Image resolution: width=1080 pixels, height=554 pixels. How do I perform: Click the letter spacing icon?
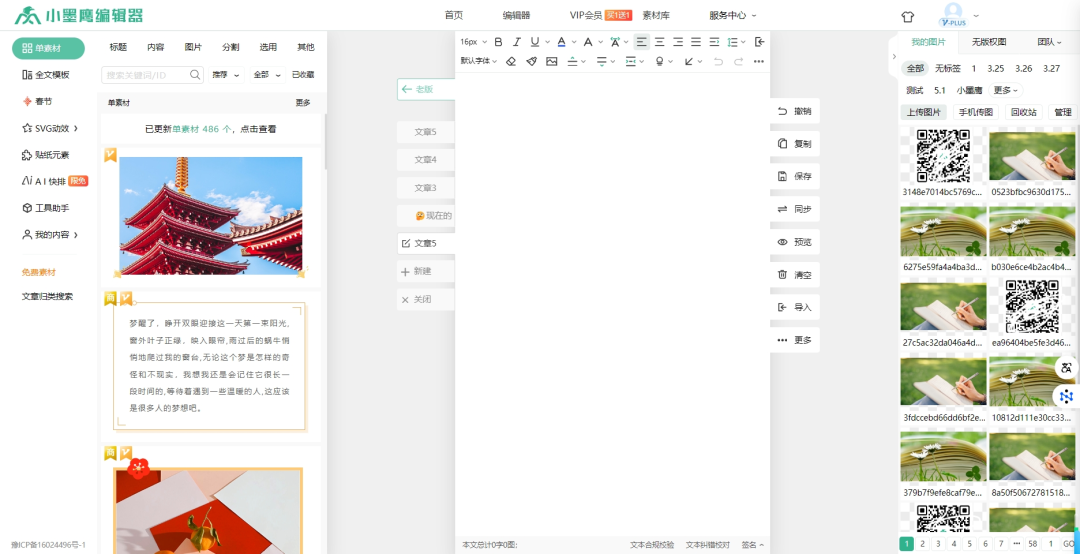click(615, 42)
